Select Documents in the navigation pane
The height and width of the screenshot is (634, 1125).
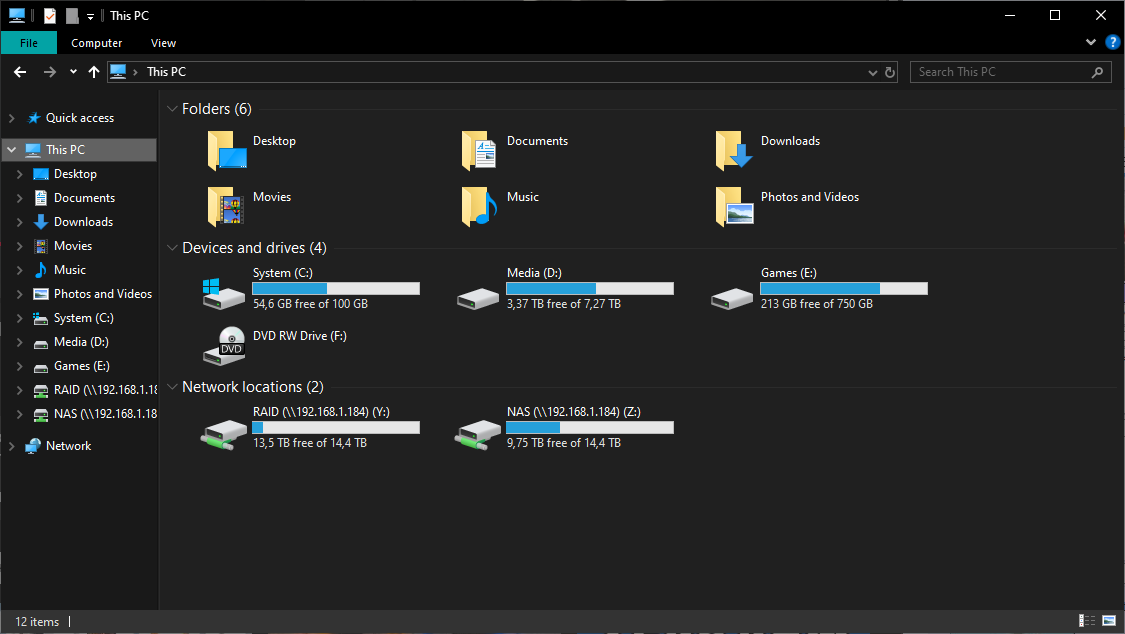point(84,198)
